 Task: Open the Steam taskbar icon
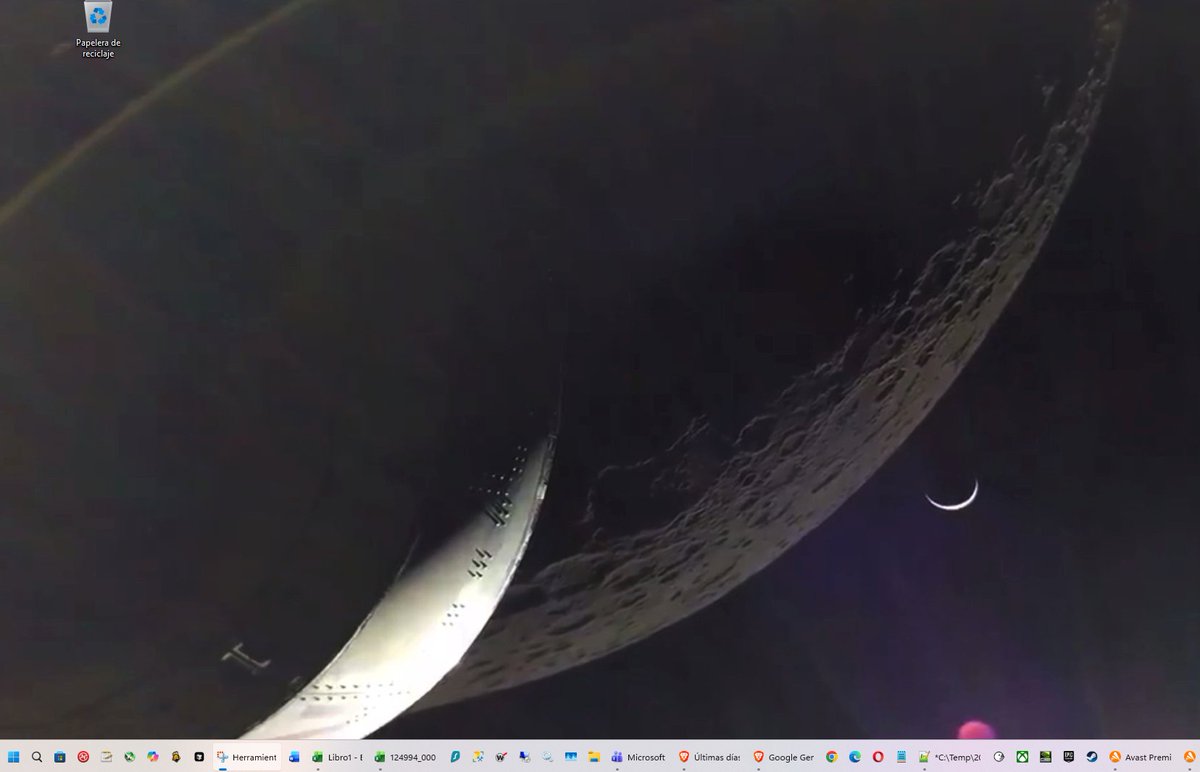[x=1091, y=757]
